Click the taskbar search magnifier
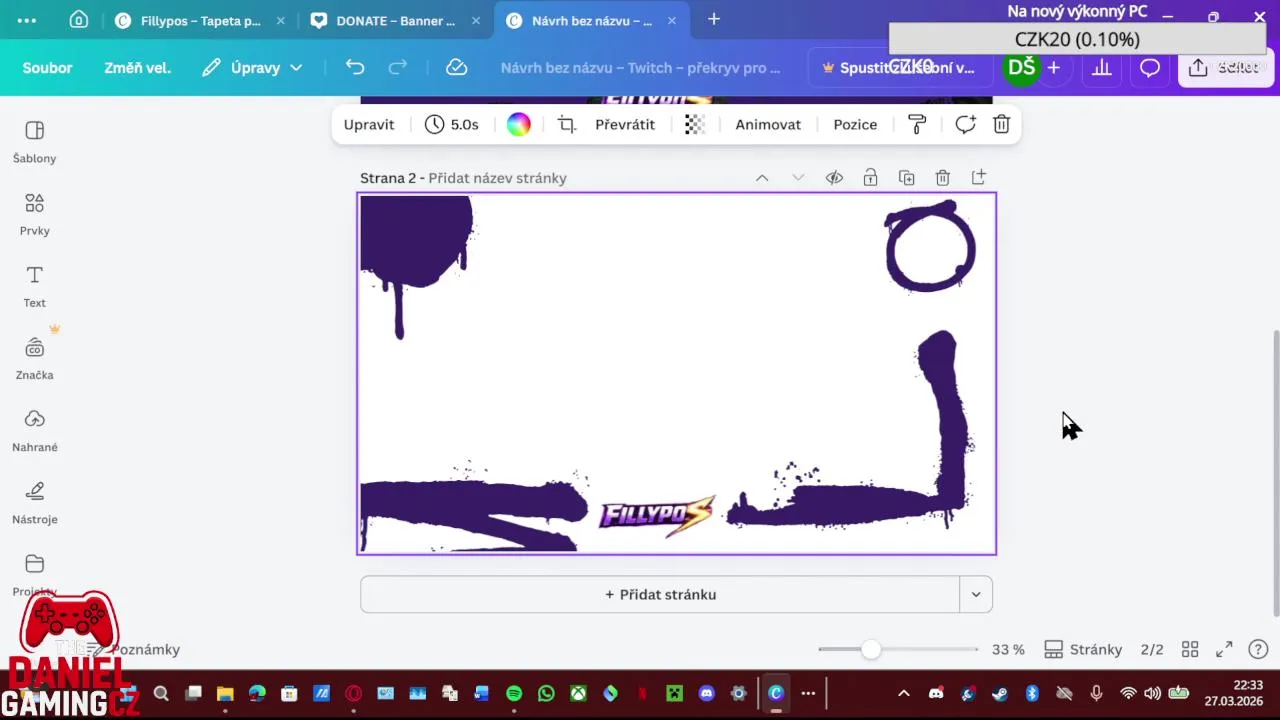Screen dimensions: 1280x720 (x=161, y=693)
